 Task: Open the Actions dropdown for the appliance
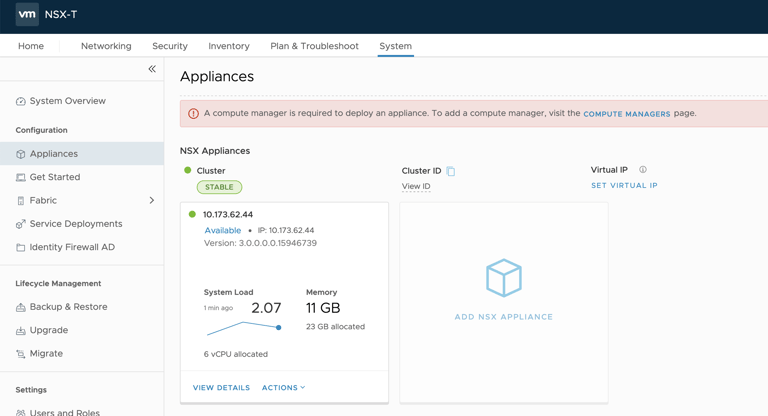[283, 388]
